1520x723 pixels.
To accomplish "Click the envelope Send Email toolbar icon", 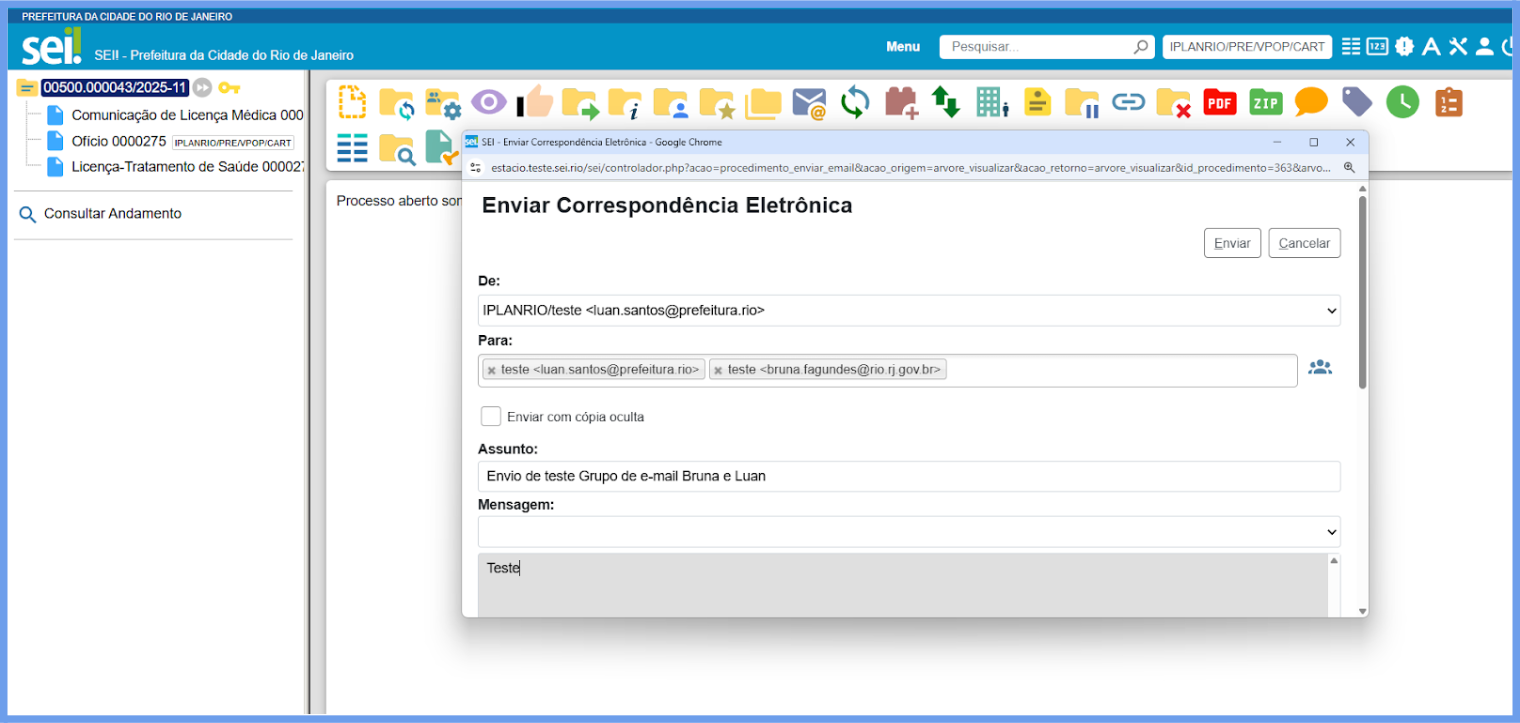I will (809, 102).
